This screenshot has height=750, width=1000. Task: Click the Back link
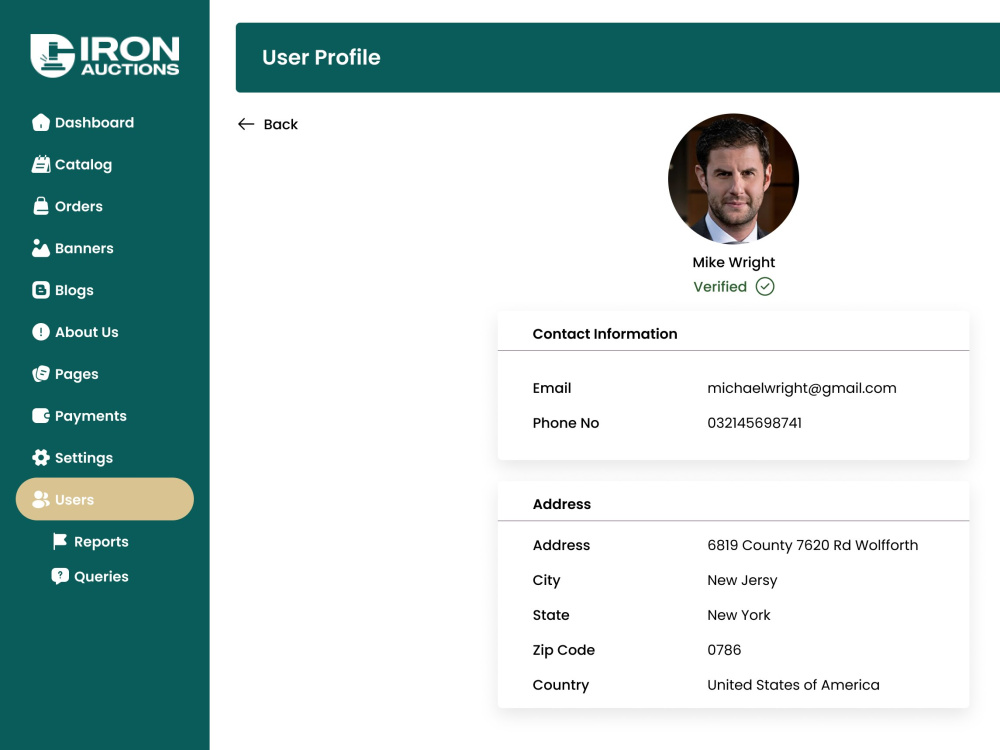[x=268, y=124]
